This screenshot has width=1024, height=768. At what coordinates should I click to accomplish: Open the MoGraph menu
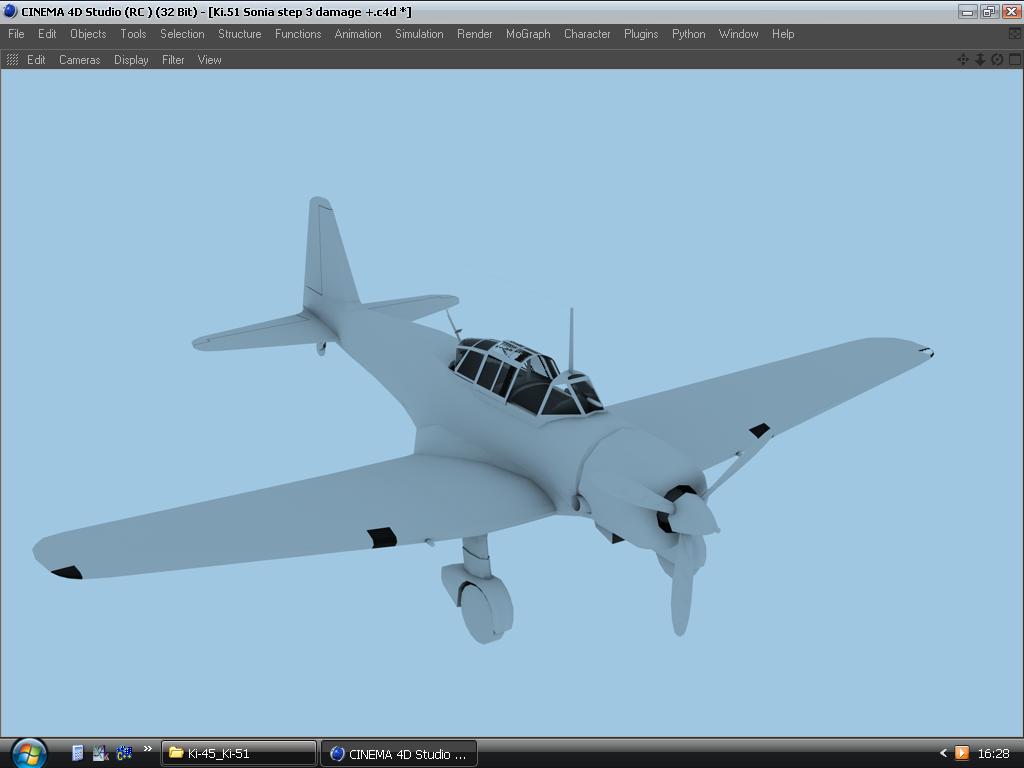(x=527, y=34)
